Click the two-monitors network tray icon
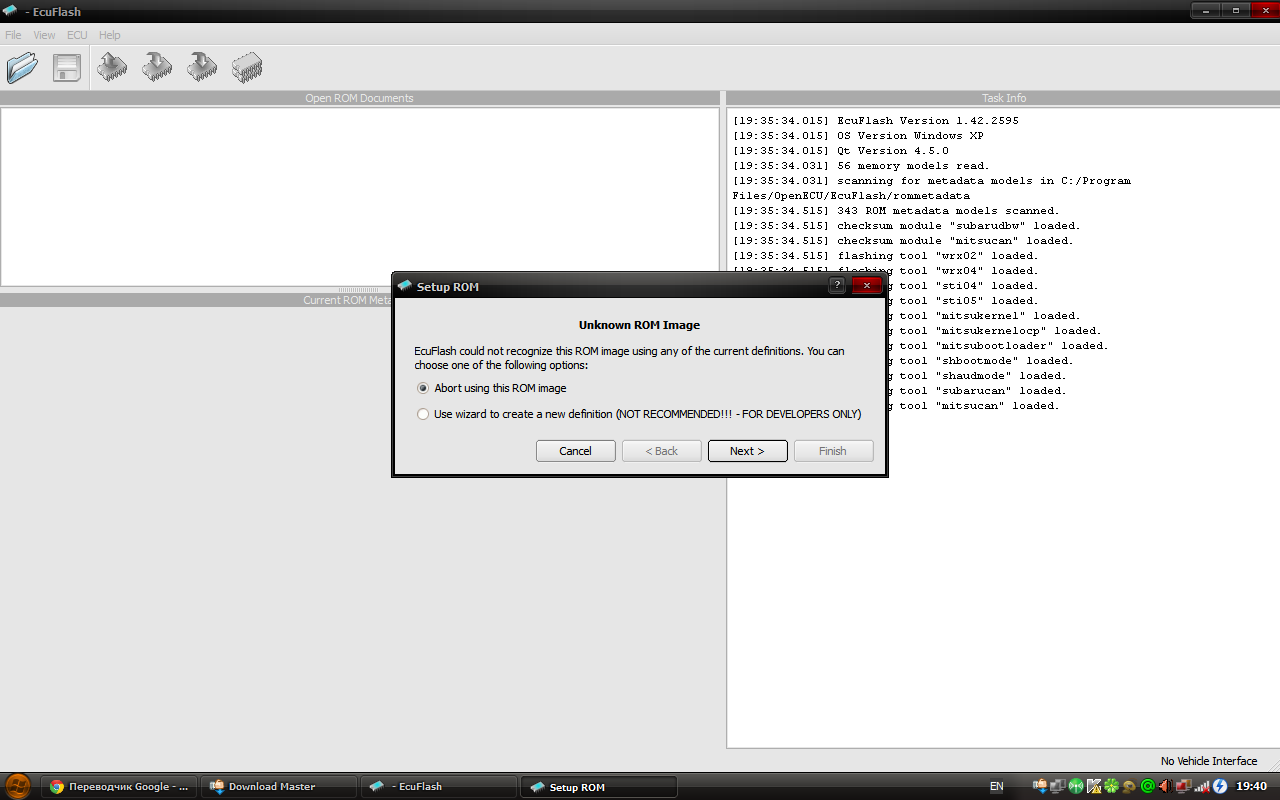The image size is (1280, 800). 1058,787
